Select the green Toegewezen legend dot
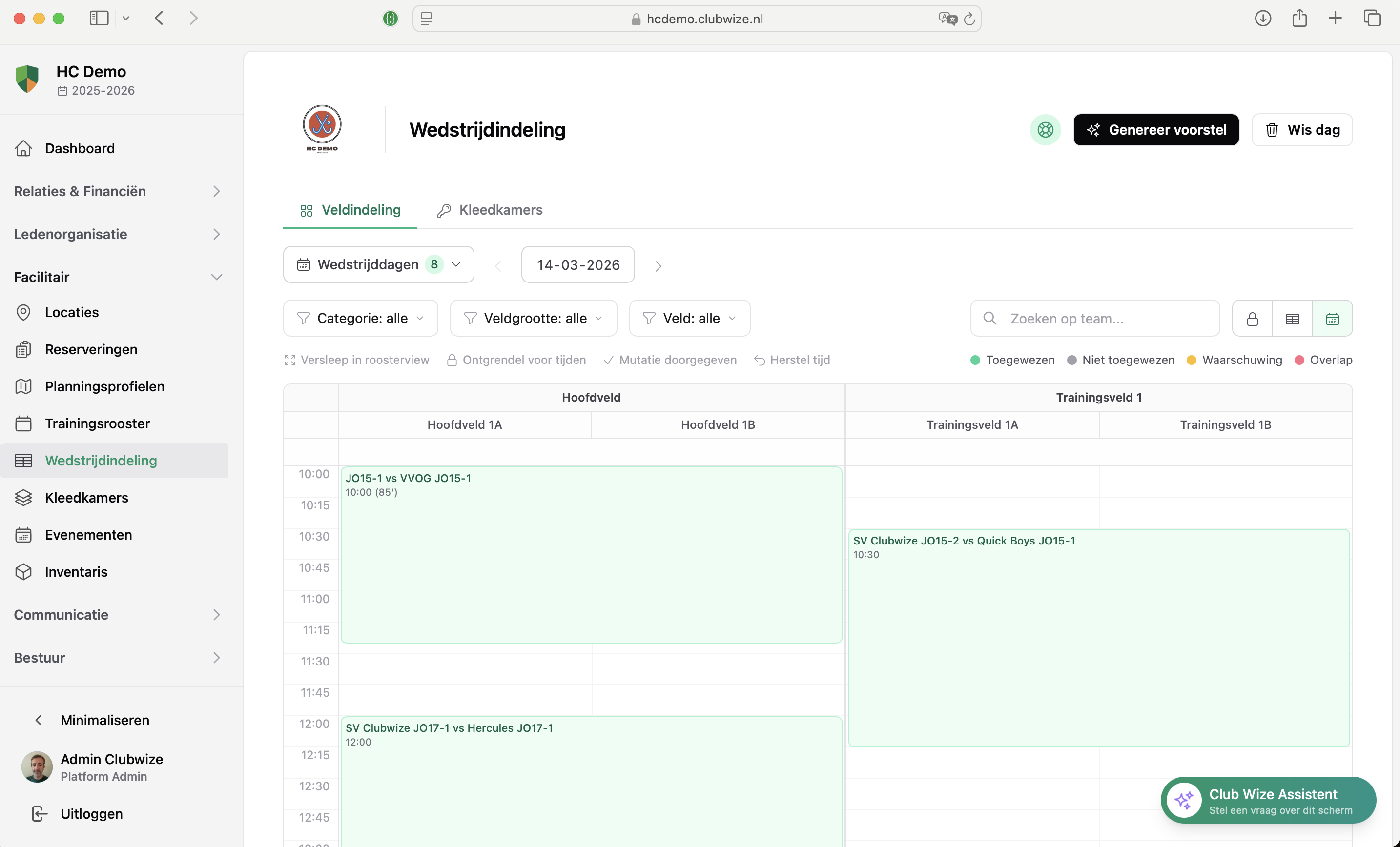The width and height of the screenshot is (1400, 847). coord(975,360)
